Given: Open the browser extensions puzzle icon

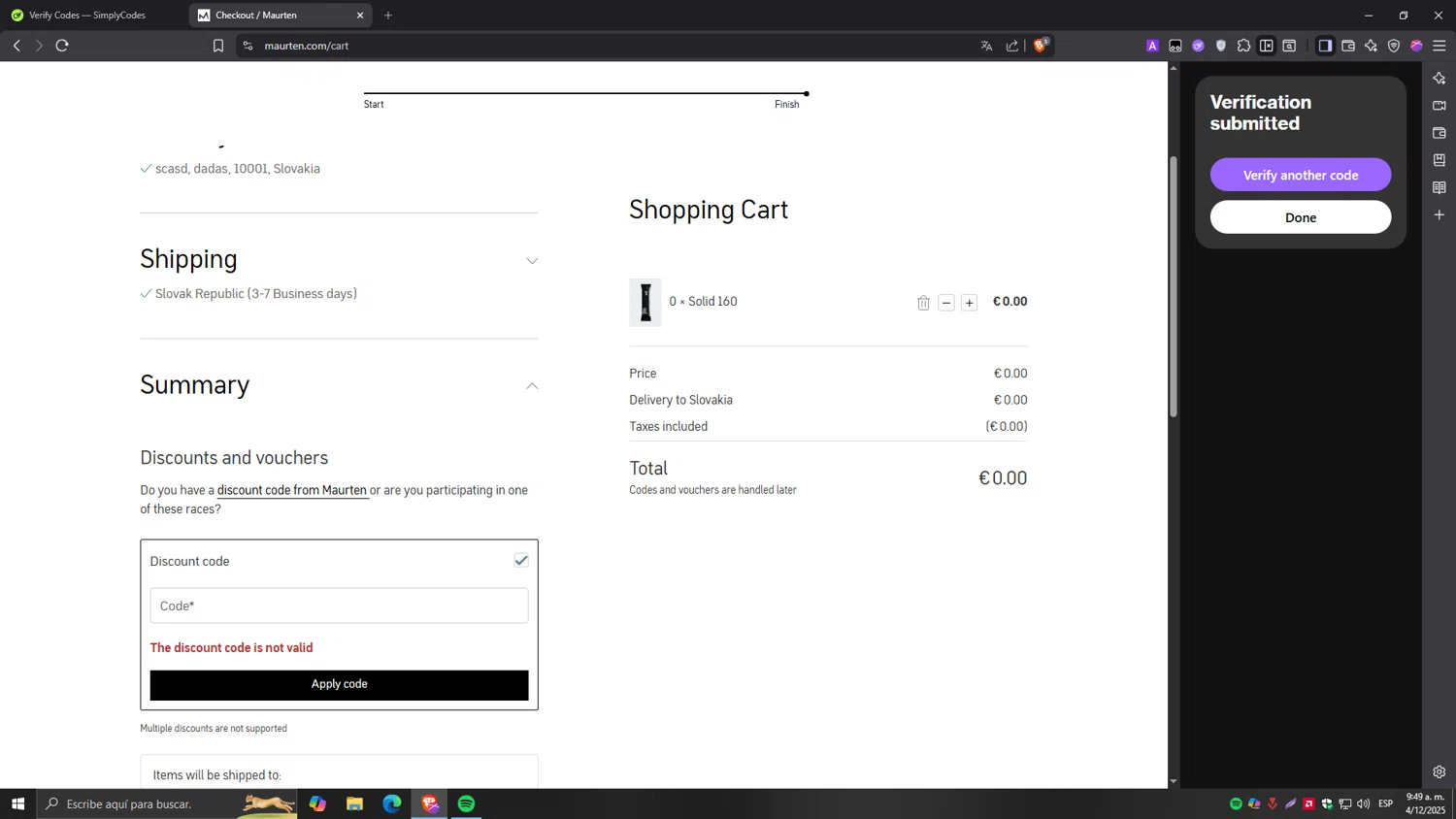Looking at the screenshot, I should point(1243,46).
